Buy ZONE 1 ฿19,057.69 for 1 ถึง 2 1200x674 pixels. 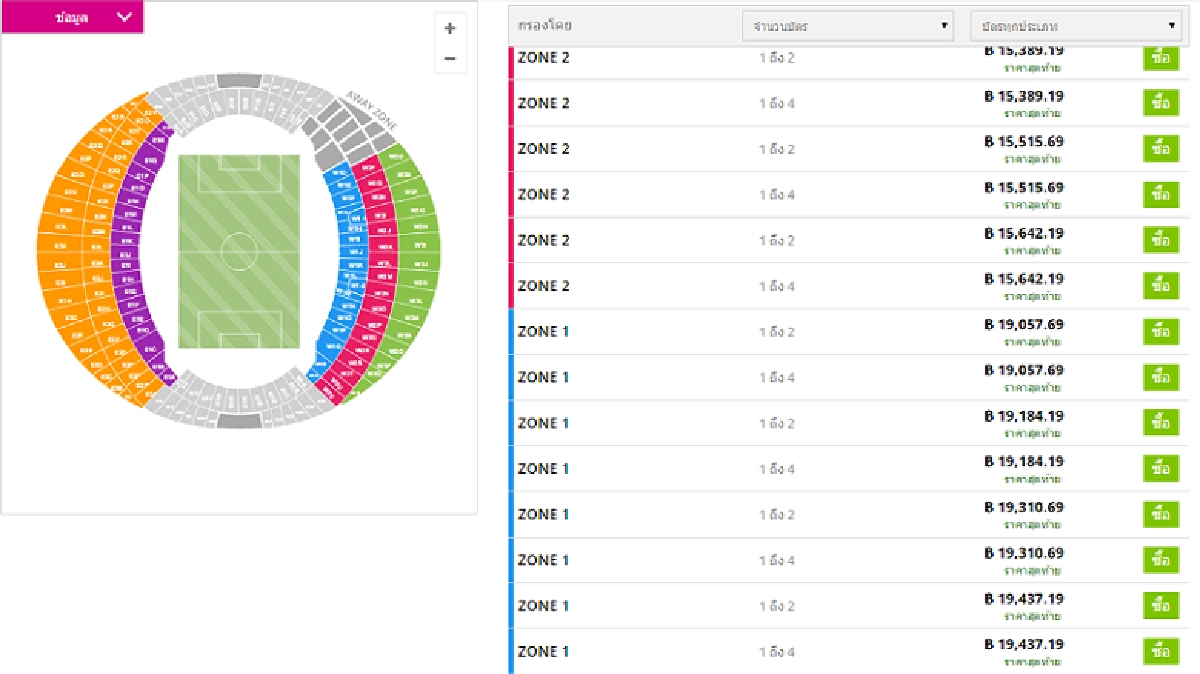[1160, 332]
